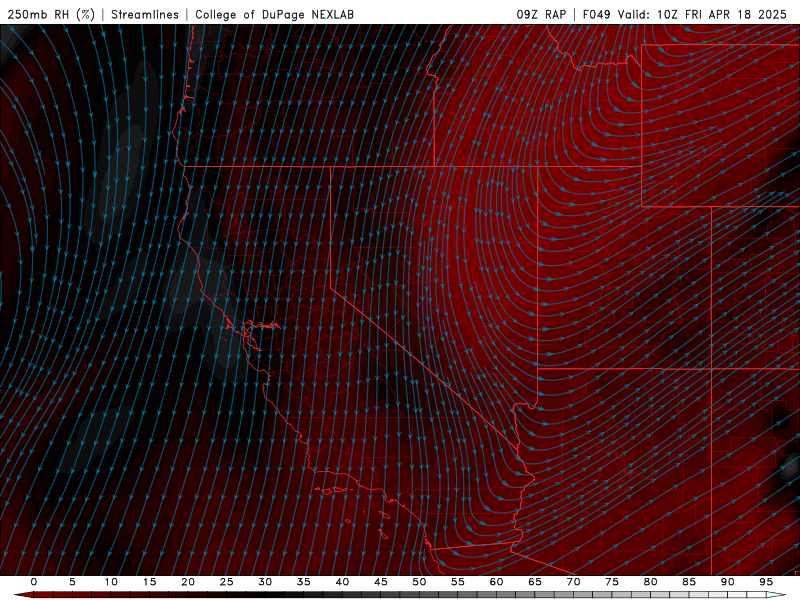This screenshot has width=800, height=600.
Task: Click the '55' value on the colorbar scale
Action: (458, 582)
